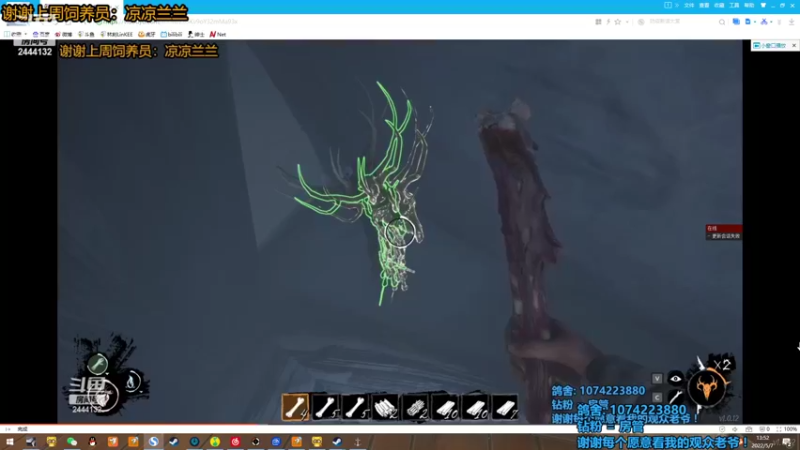Expand the arrow beside the scissors icon
This screenshot has height=450, width=800.
click(x=771, y=22)
